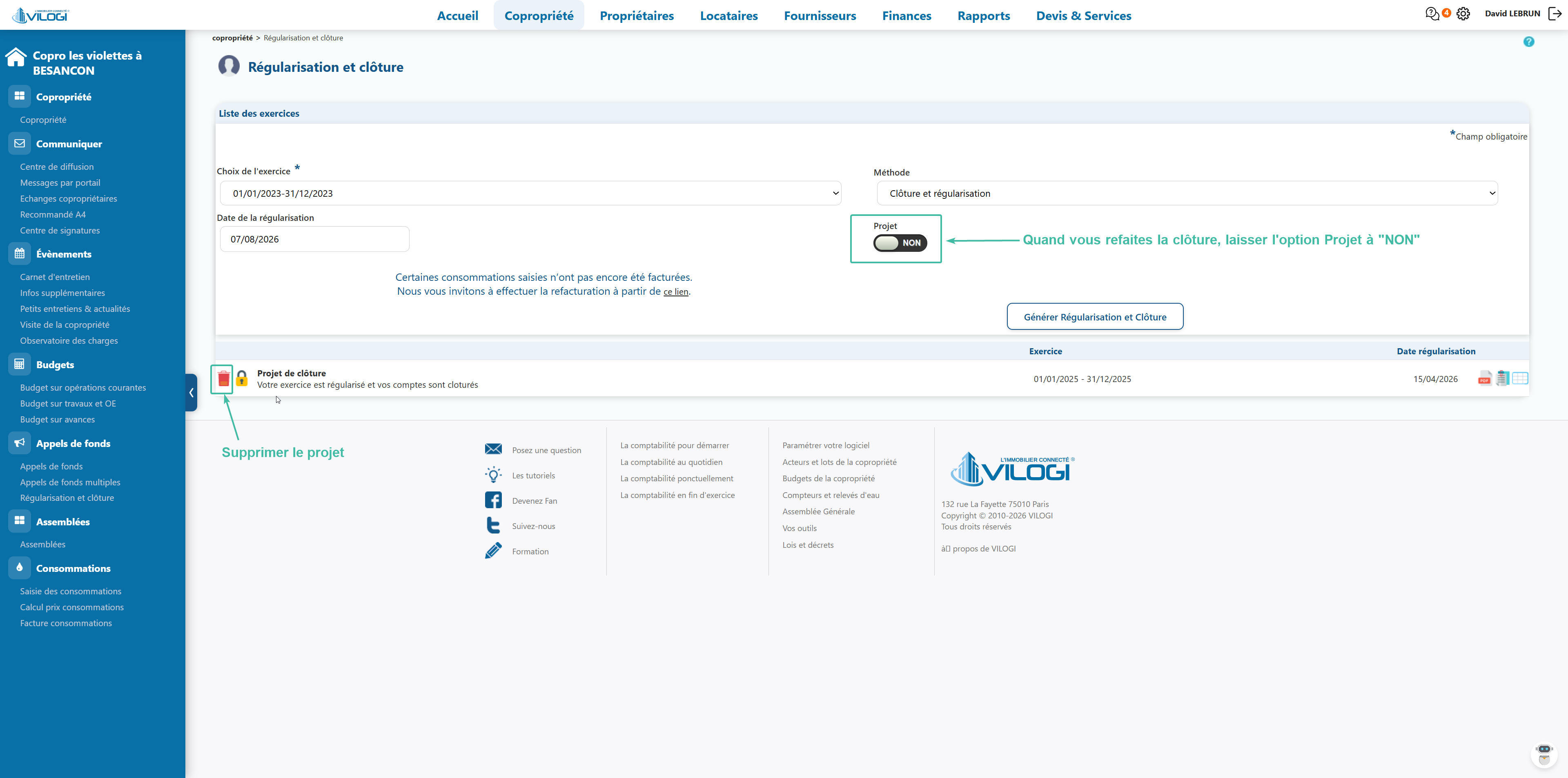This screenshot has width=1568, height=778.
Task: Switch to the Finances tab
Action: (x=906, y=15)
